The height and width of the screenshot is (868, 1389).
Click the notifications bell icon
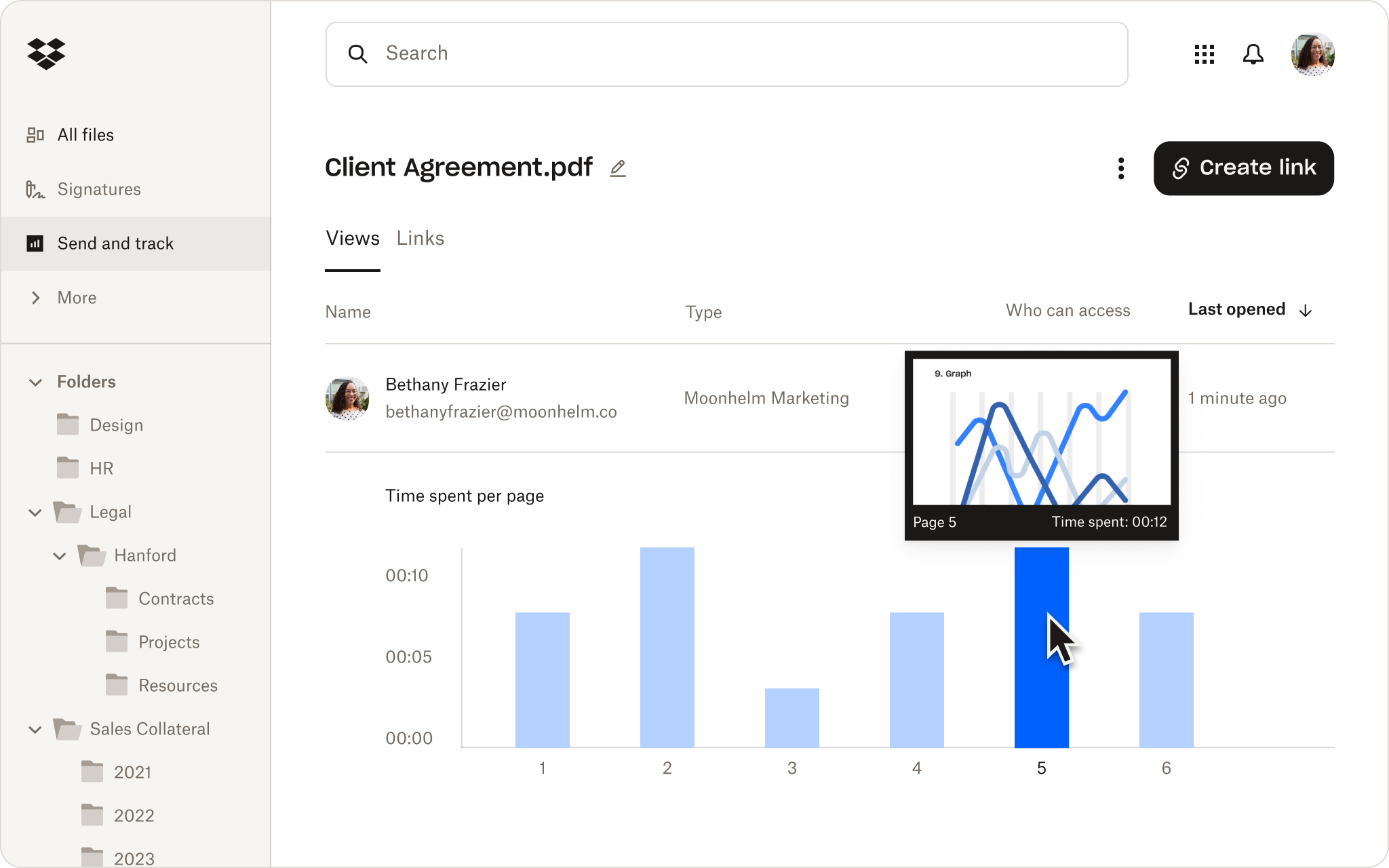point(1252,54)
